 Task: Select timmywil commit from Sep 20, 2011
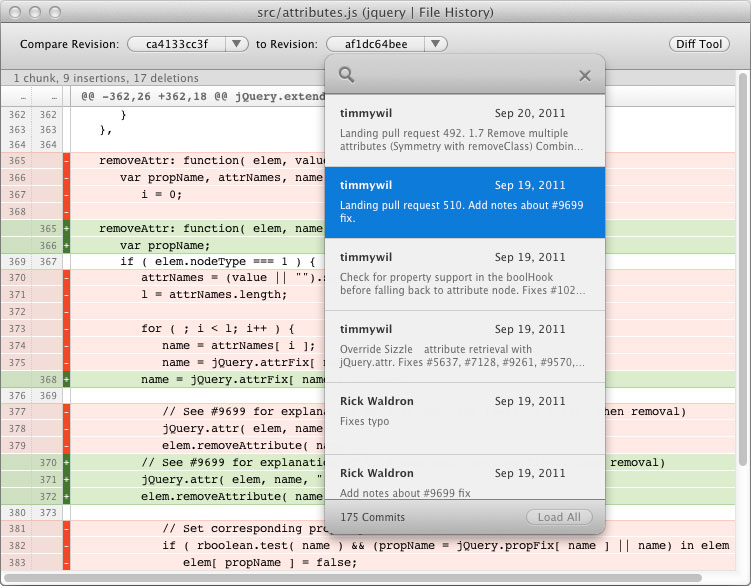[465, 130]
